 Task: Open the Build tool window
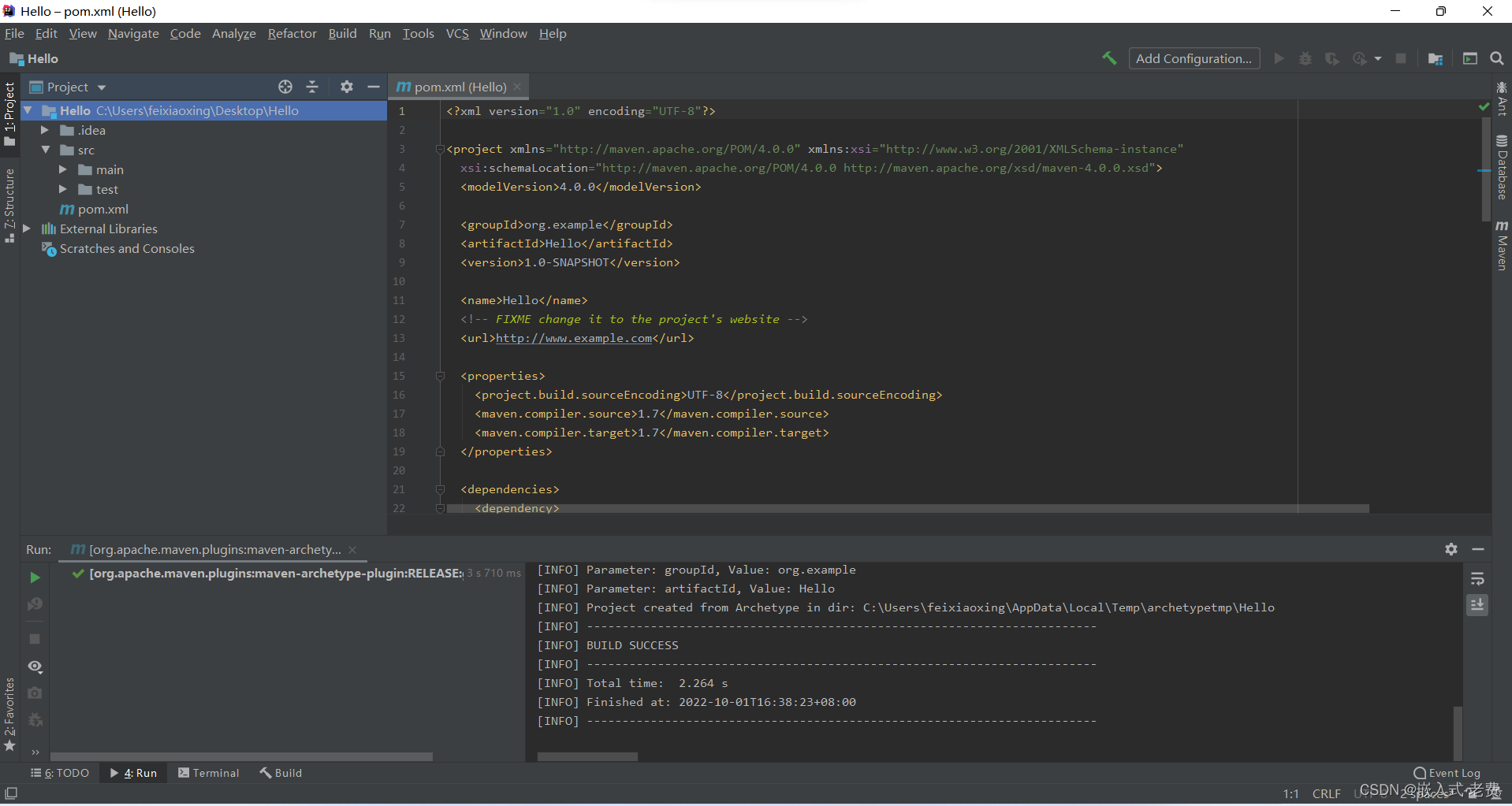[281, 773]
